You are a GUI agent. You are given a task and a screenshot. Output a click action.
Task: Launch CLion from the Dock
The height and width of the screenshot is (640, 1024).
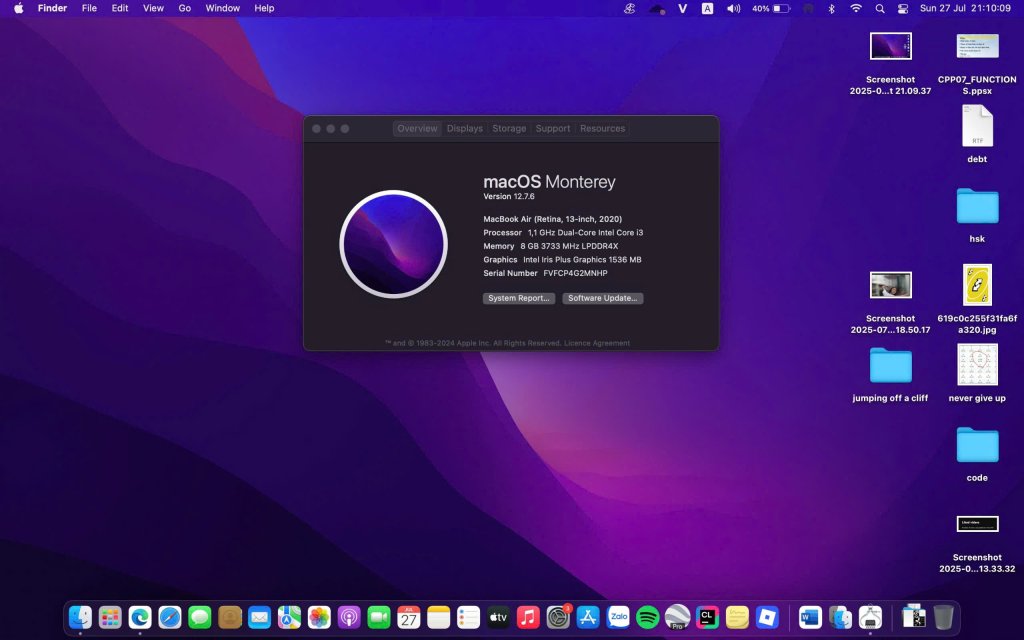coord(707,617)
